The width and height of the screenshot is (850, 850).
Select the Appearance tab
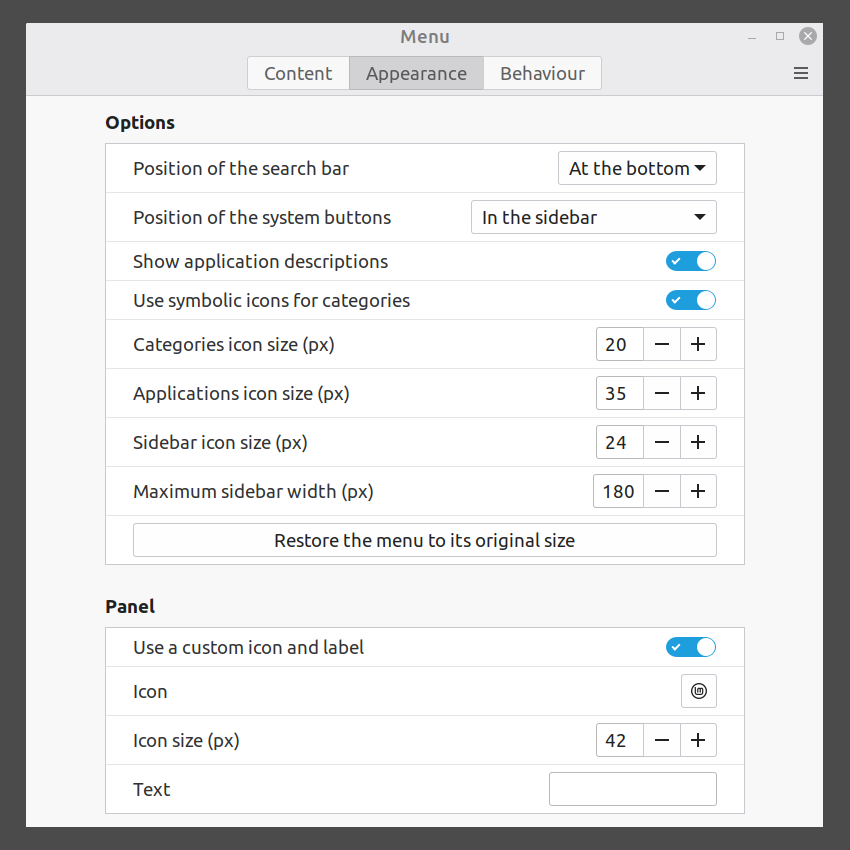(x=416, y=73)
